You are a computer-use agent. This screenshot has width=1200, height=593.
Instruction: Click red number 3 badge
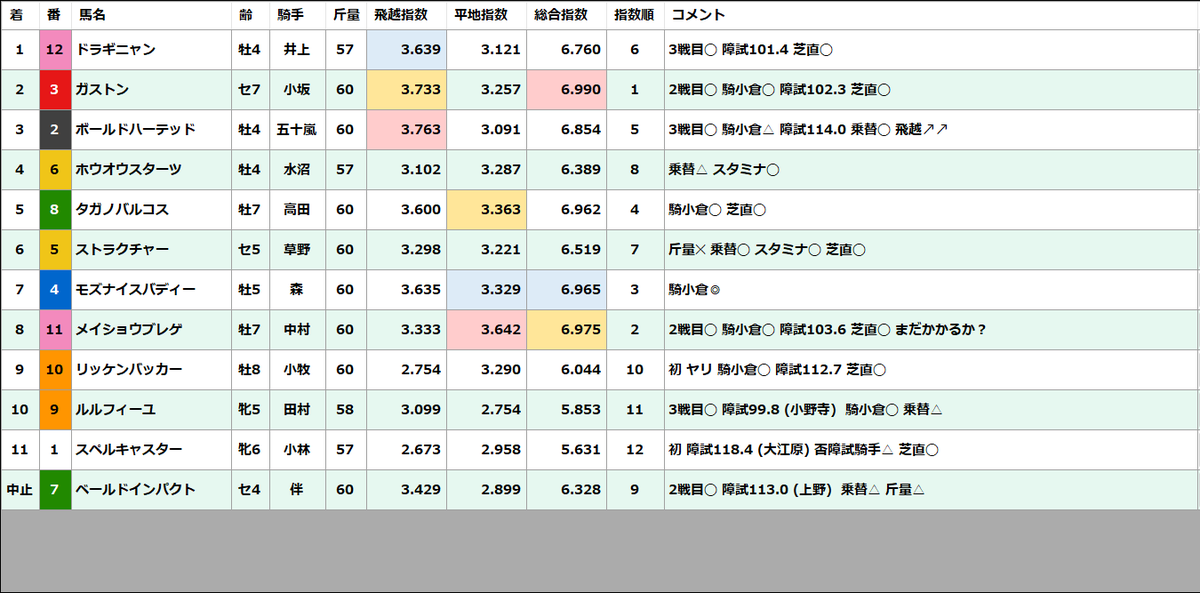click(55, 90)
